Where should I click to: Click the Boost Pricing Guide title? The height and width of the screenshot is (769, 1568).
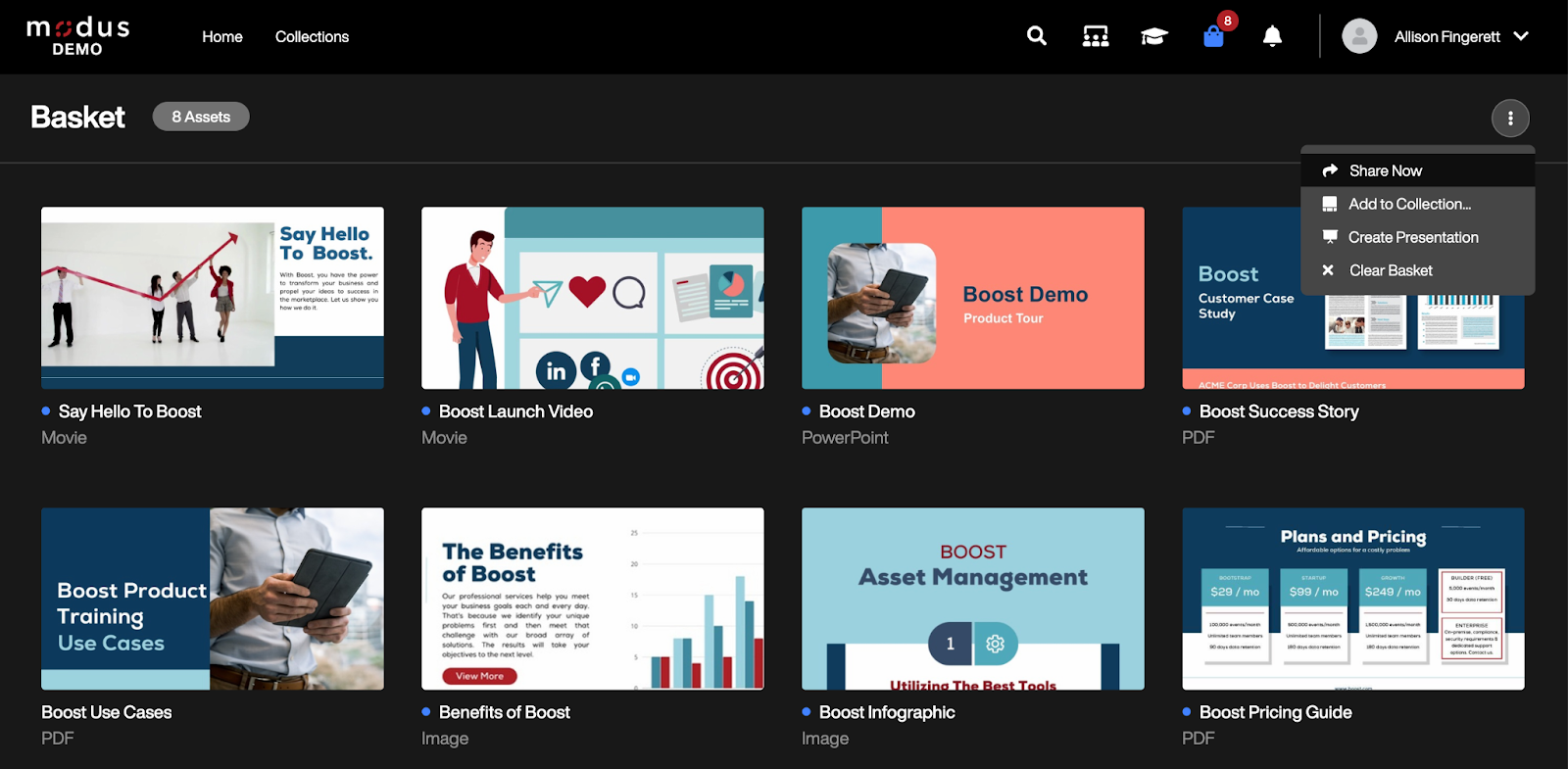pos(1275,712)
